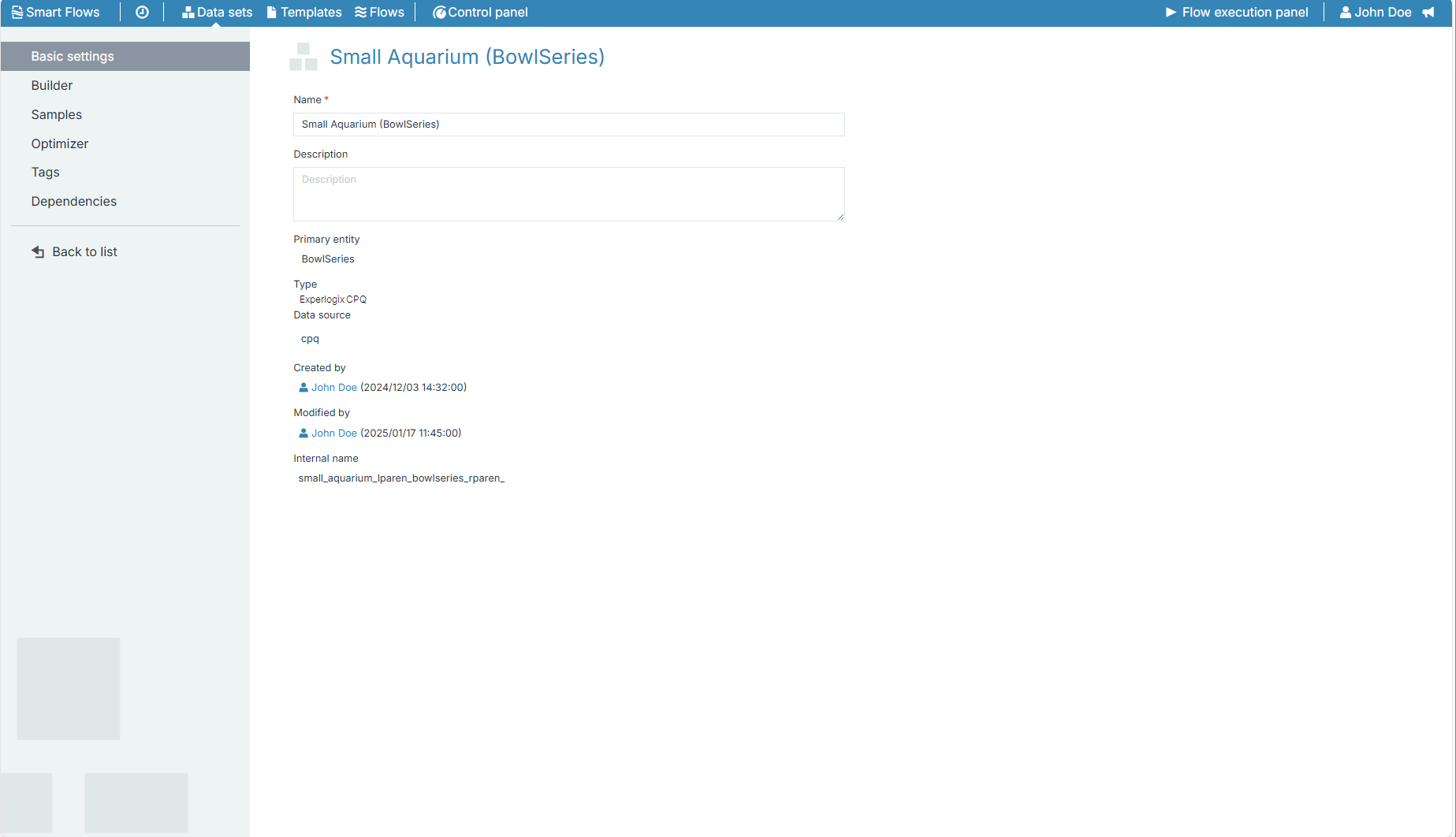Focus the Description text area
1456x837 pixels.
568,194
